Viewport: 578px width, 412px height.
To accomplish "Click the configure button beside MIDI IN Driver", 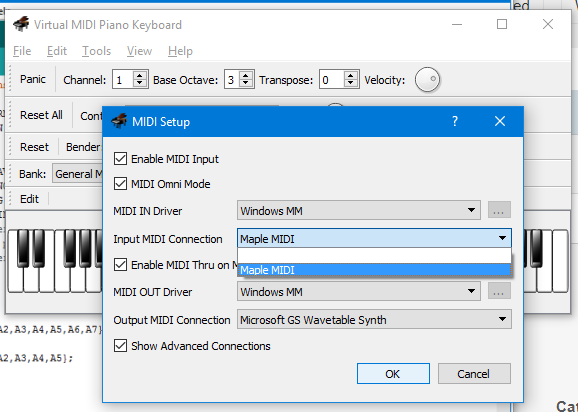I will pyautogui.click(x=499, y=210).
